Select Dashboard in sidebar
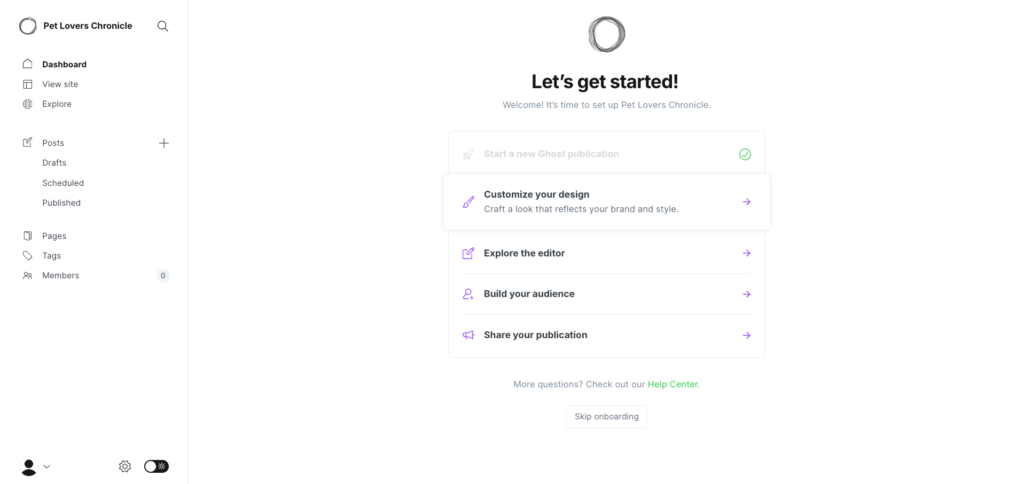The height and width of the screenshot is (484, 1024). (64, 64)
